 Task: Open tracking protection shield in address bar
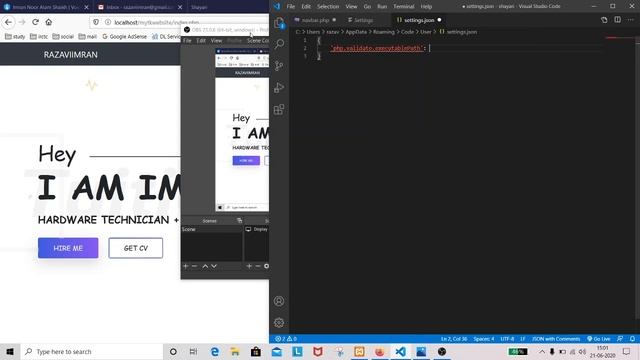point(96,22)
